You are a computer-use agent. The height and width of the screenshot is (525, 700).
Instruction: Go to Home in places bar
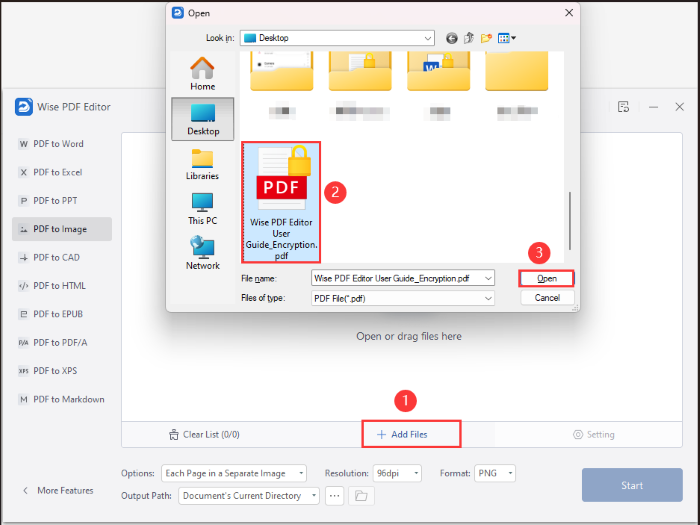[x=203, y=74]
